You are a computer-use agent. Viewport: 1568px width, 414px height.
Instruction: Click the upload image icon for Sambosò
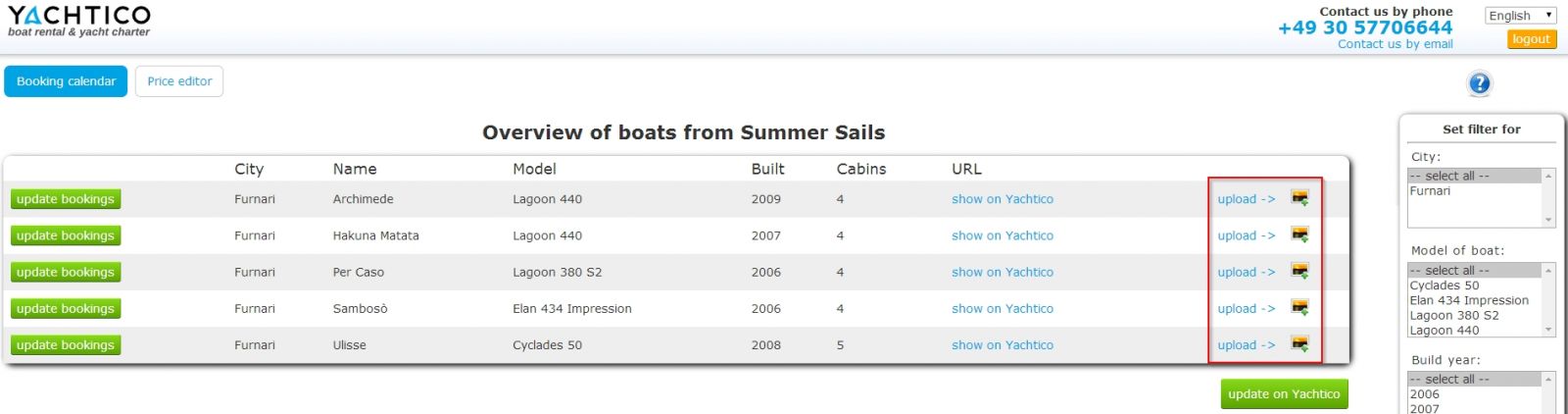tap(1299, 308)
